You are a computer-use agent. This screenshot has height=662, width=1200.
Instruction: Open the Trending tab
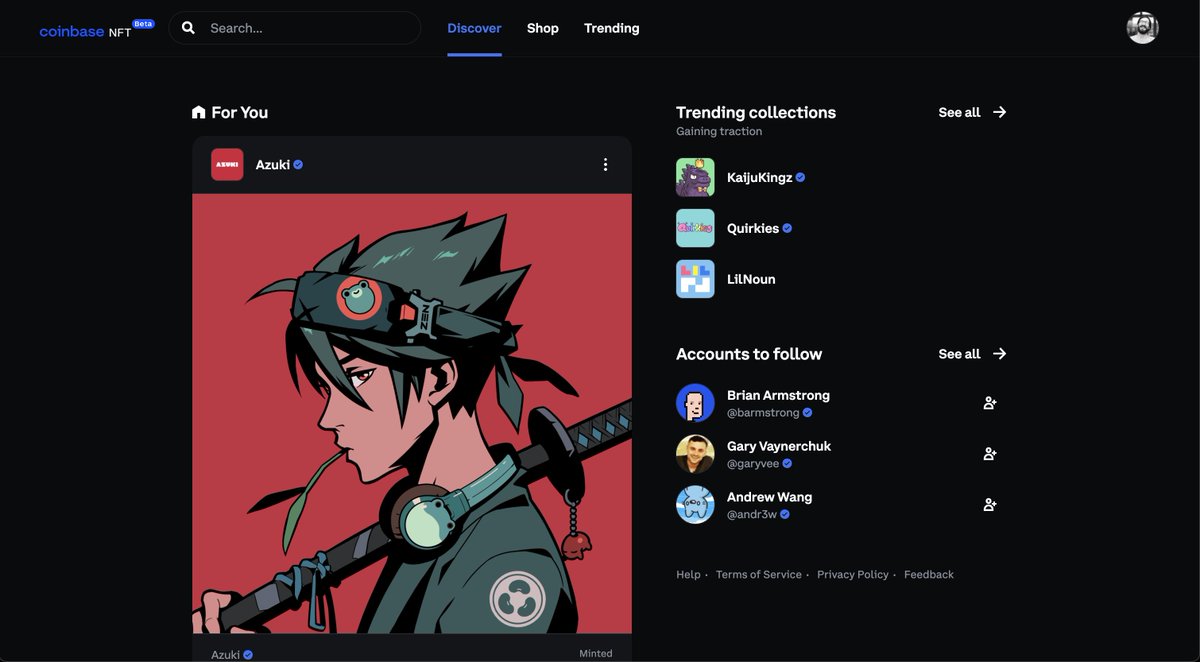click(612, 28)
